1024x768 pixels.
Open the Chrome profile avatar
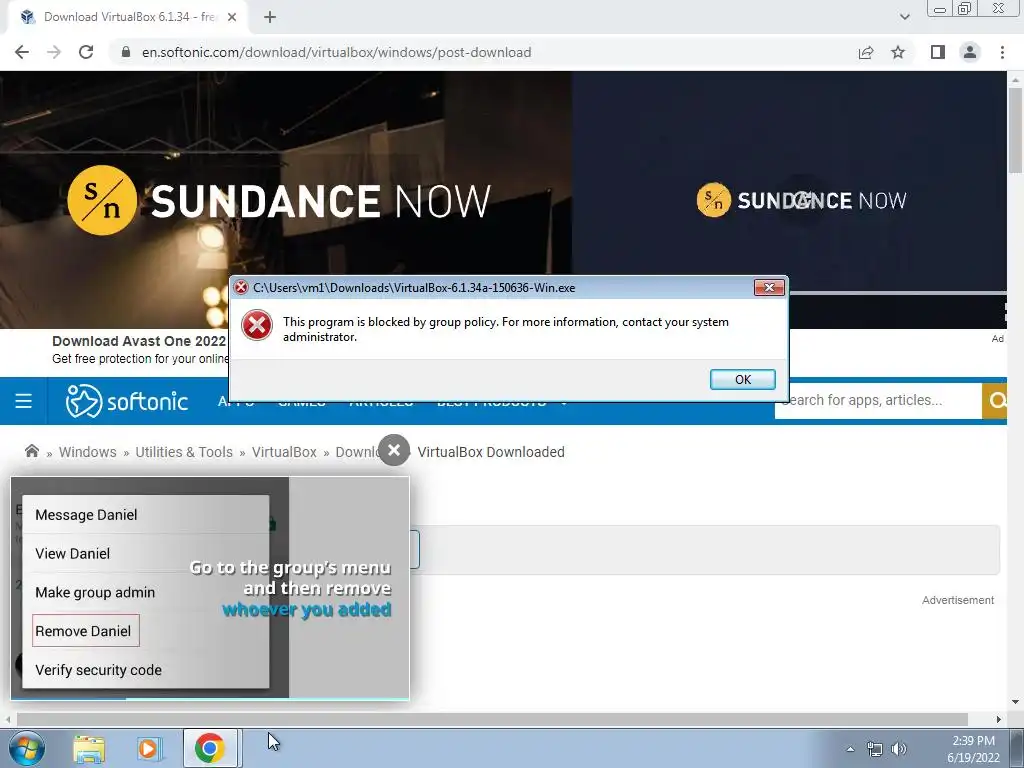pyautogui.click(x=970, y=52)
